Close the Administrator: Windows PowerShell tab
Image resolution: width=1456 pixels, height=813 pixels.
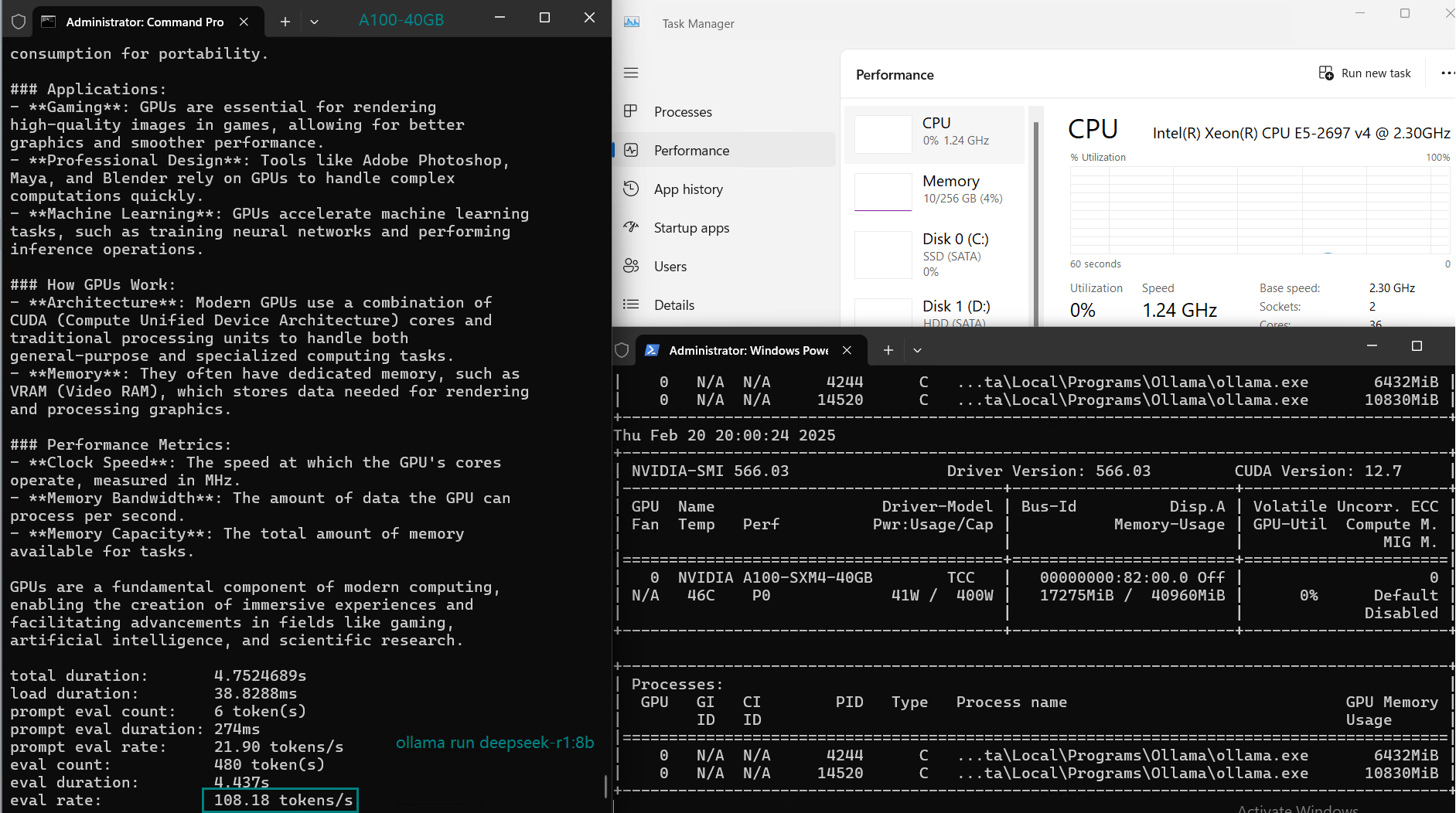847,350
